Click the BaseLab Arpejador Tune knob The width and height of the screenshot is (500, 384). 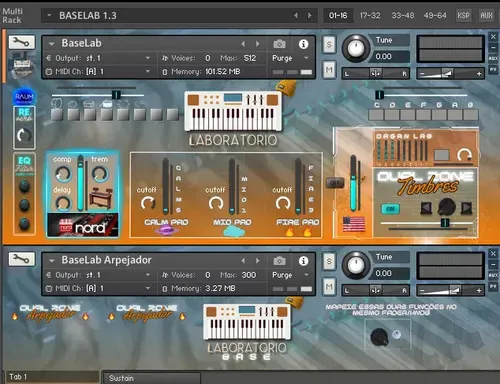tap(356, 265)
